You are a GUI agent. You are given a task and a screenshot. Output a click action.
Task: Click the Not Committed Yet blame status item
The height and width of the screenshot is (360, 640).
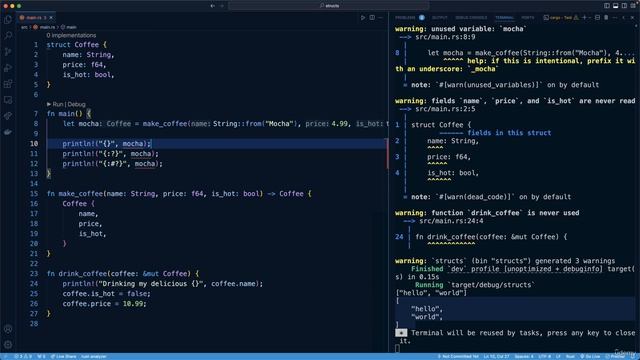[458, 356]
